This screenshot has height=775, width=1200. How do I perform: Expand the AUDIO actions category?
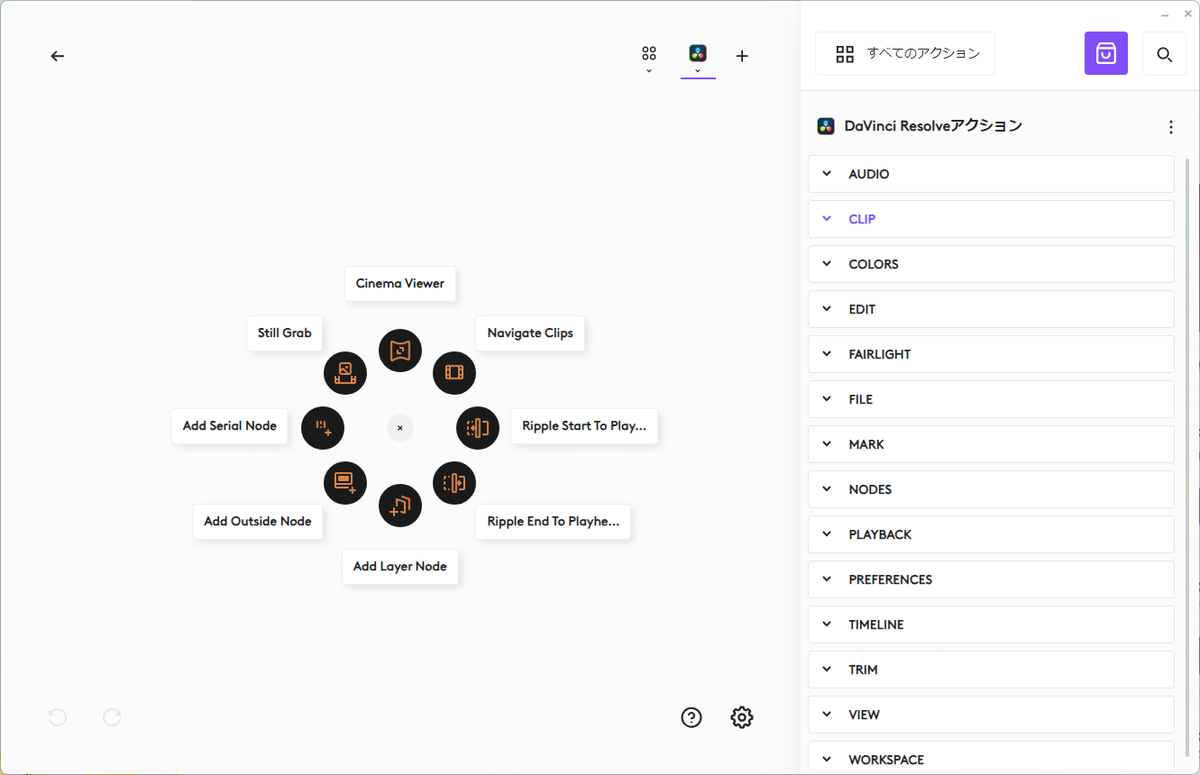[x=990, y=174]
